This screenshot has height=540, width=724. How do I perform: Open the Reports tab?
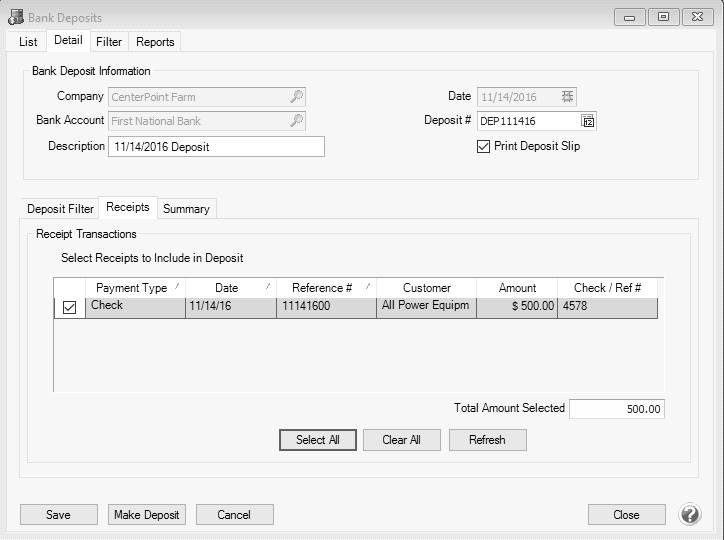[155, 42]
